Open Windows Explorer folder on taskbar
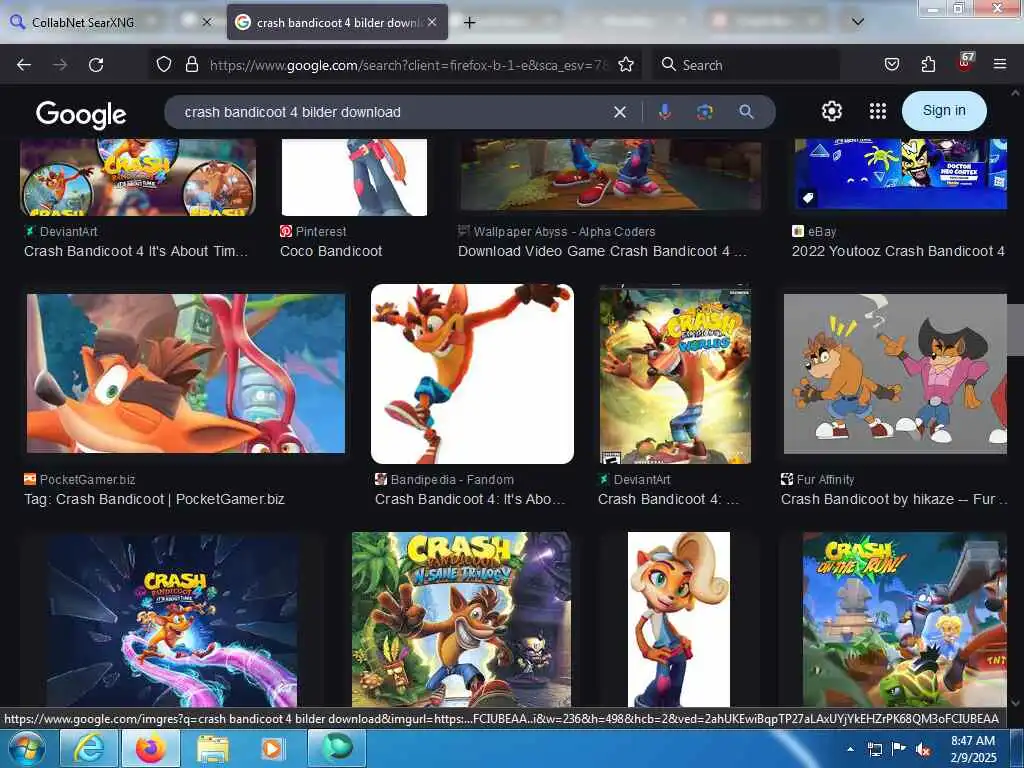 213,748
